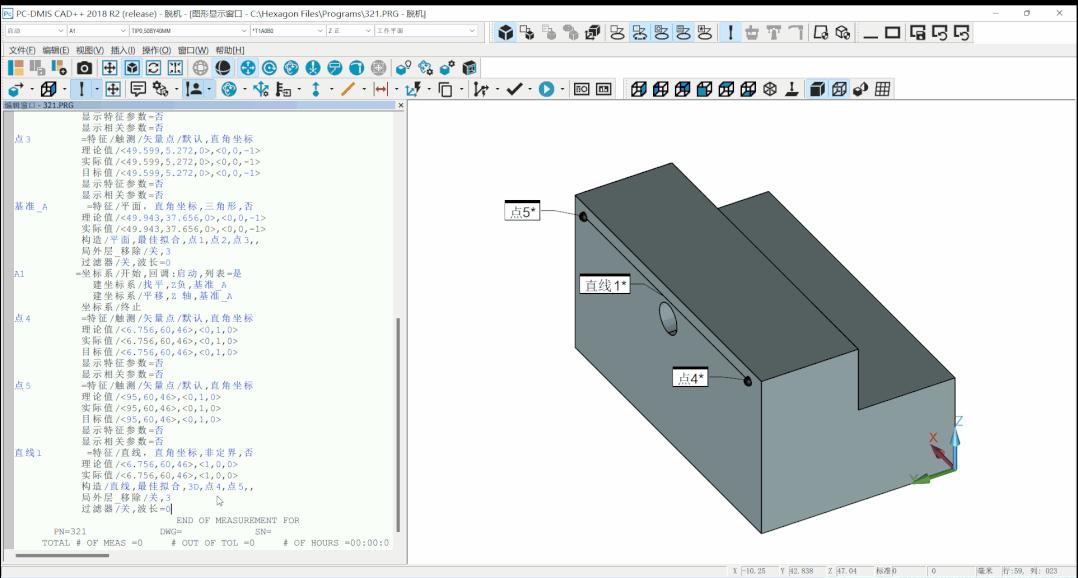Screen dimensions: 1078x578
Task: Open the 插入(I) menu
Action: point(123,50)
